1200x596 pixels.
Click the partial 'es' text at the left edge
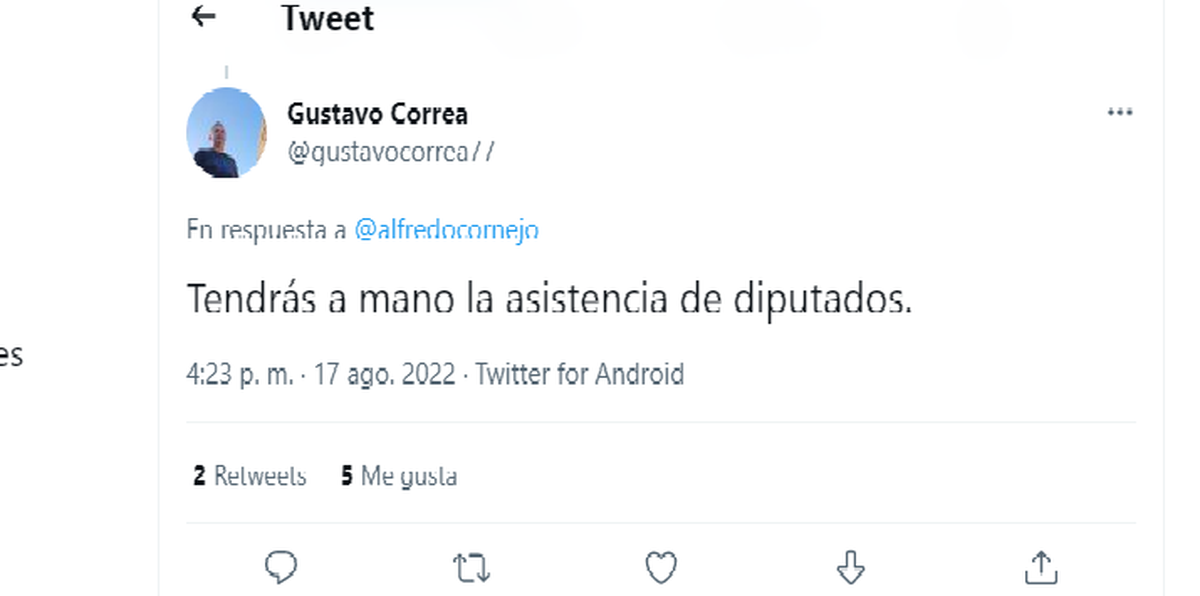click(10, 355)
